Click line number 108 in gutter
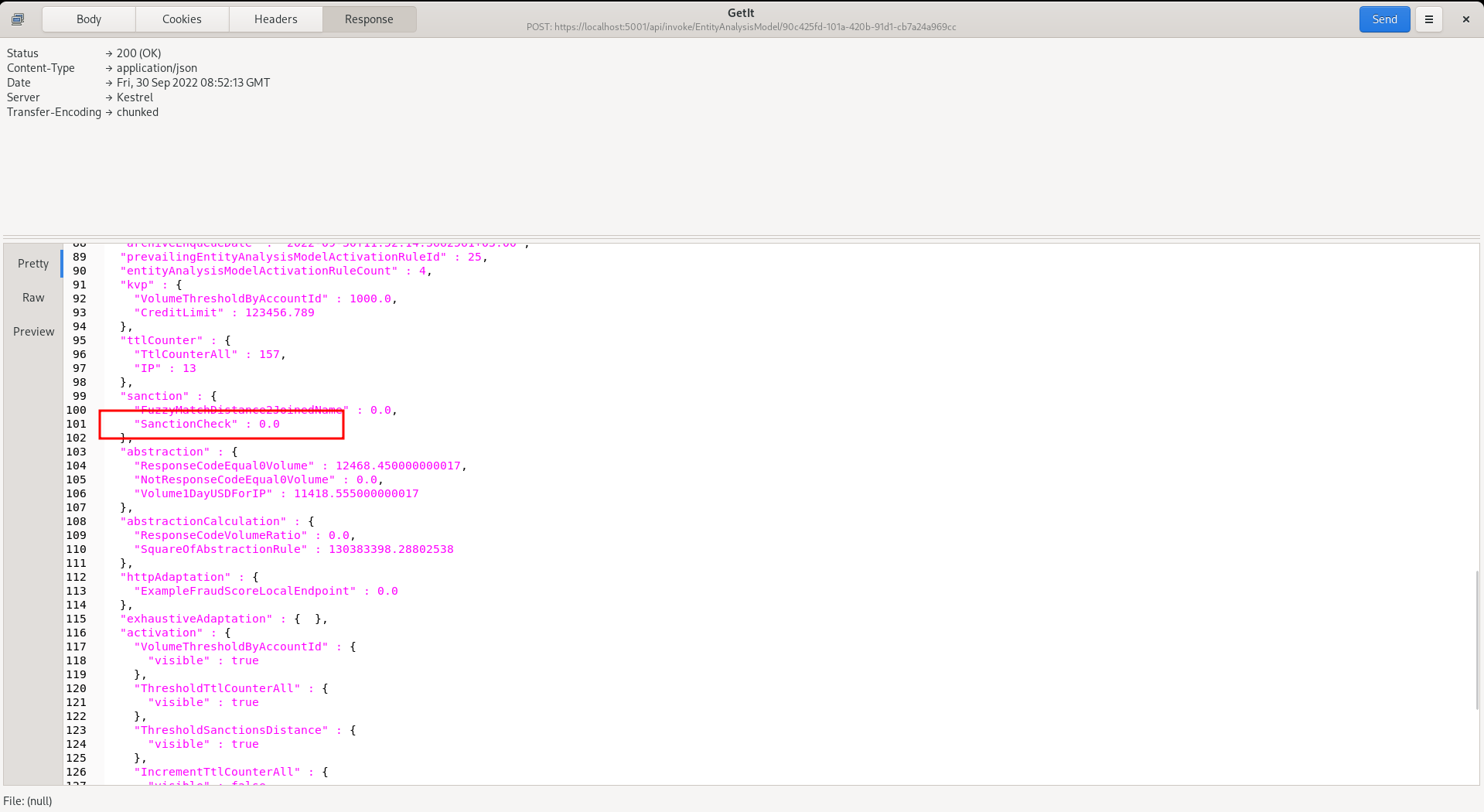1484x812 pixels. pyautogui.click(x=76, y=521)
